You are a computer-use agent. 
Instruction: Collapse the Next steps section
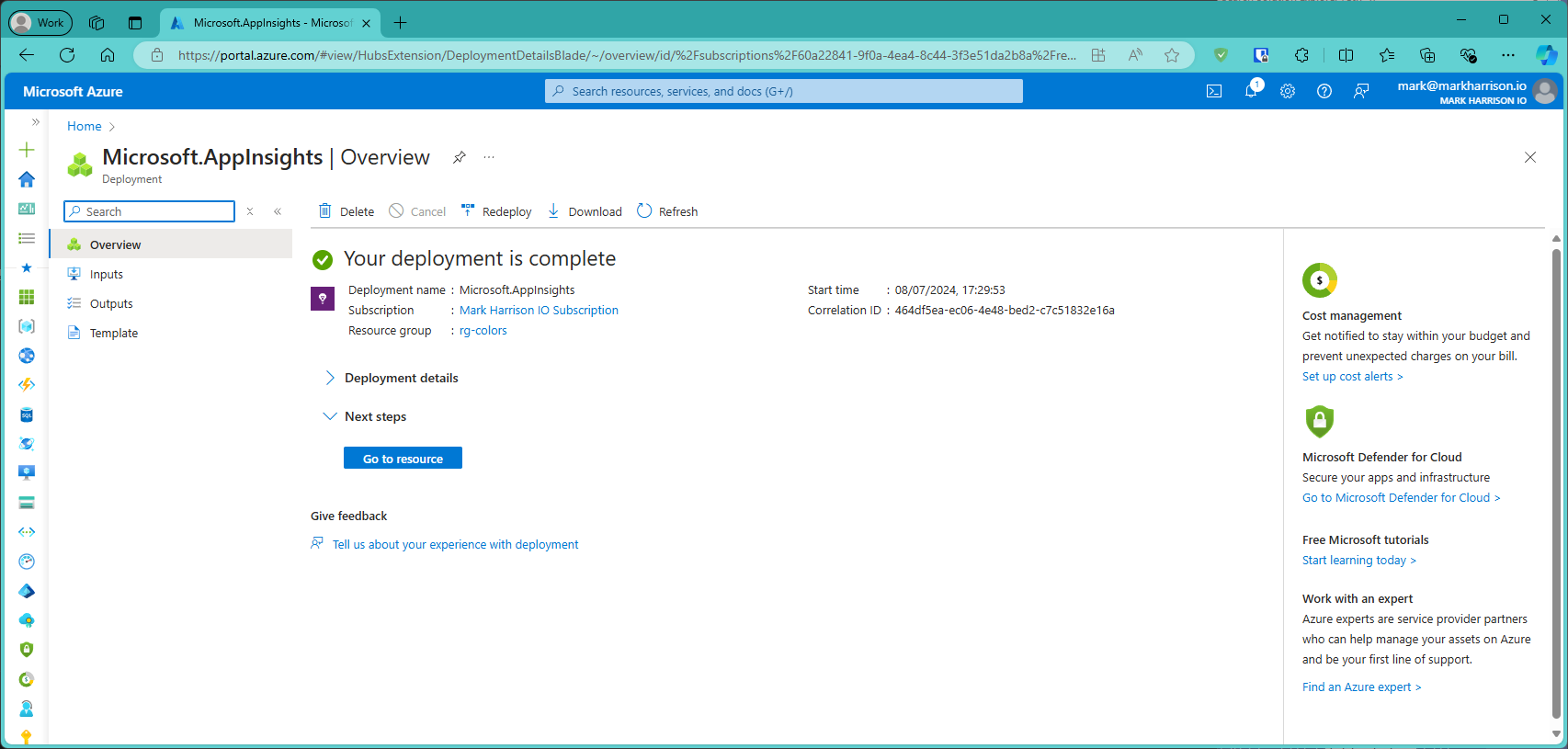[x=330, y=416]
